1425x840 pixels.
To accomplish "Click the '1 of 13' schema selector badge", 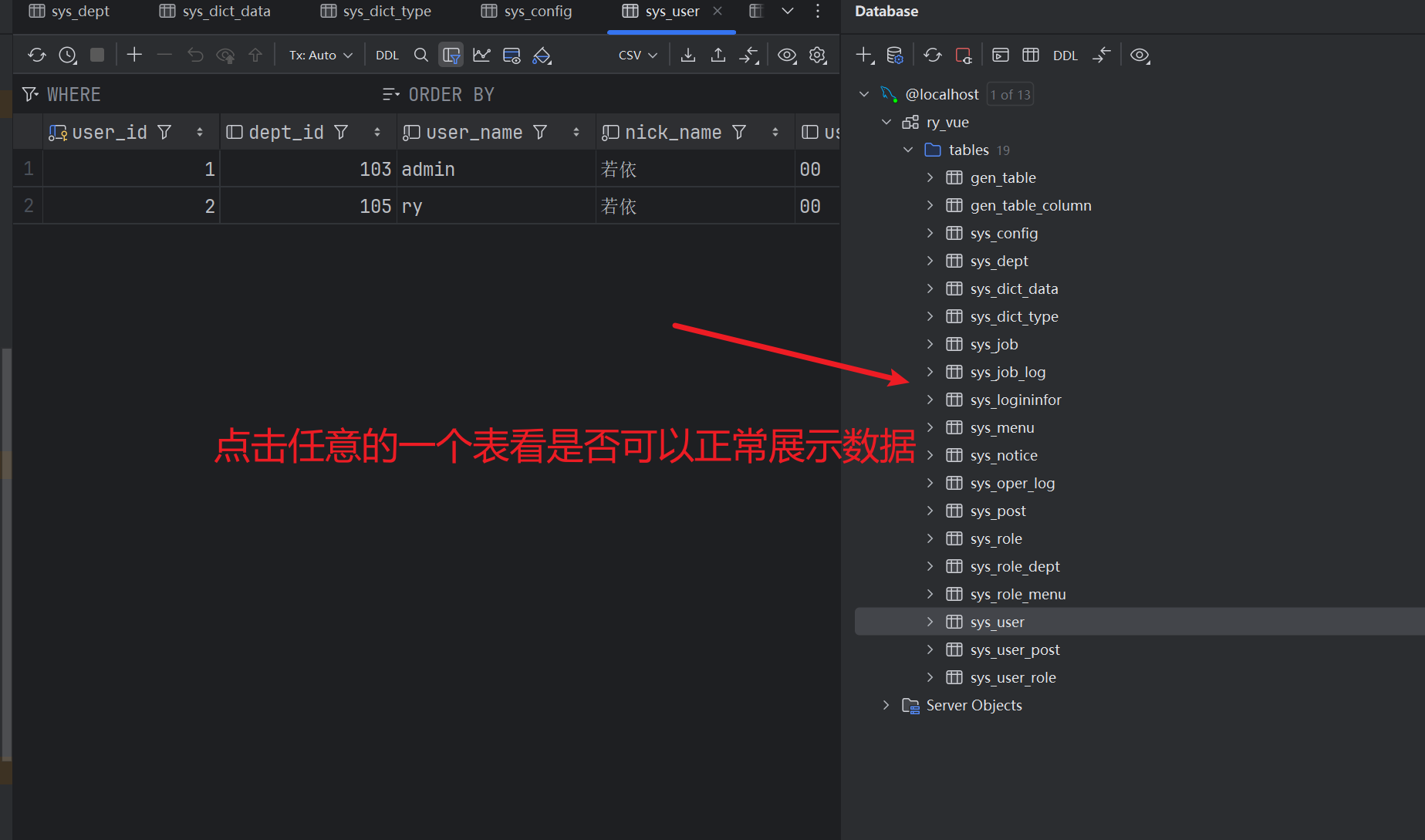I will tap(1010, 94).
